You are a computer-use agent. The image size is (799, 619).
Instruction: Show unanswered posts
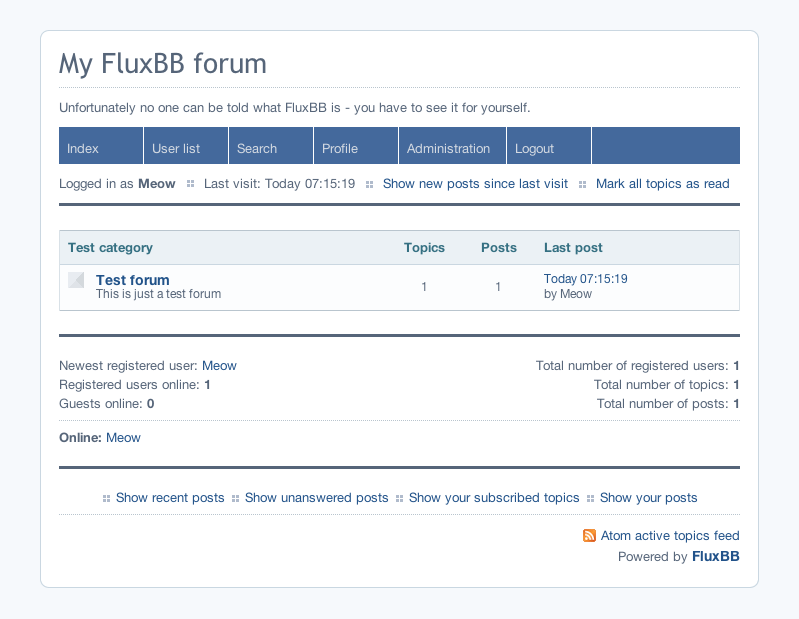316,498
